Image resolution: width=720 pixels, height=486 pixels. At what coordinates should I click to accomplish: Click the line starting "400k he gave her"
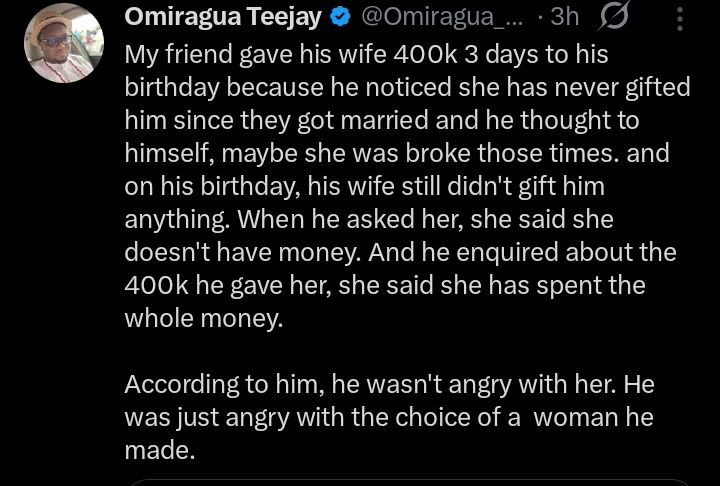tap(385, 285)
